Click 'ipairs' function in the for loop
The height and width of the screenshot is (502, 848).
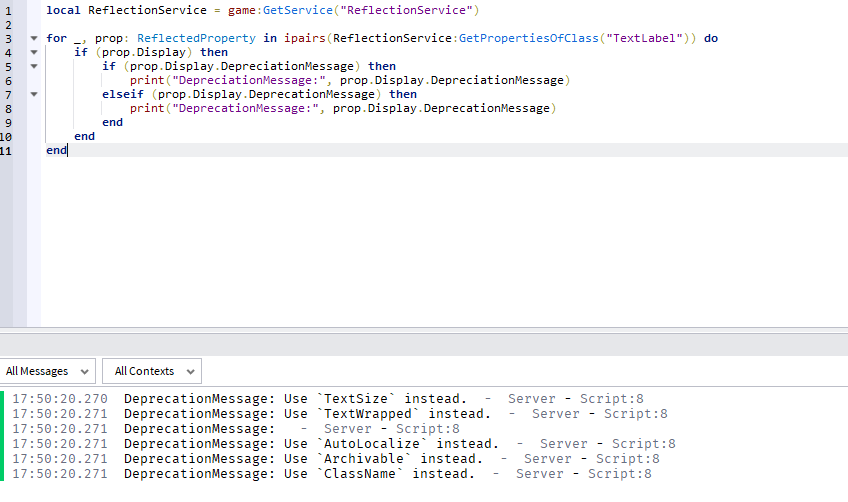click(x=305, y=38)
